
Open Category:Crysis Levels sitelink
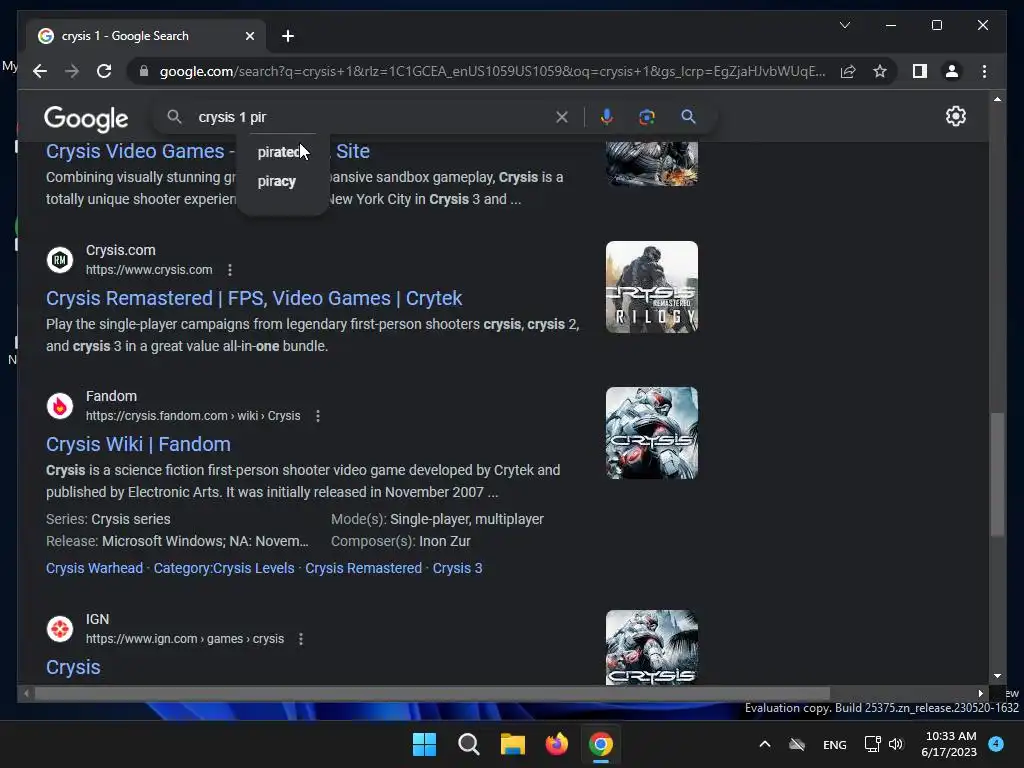[x=224, y=568]
